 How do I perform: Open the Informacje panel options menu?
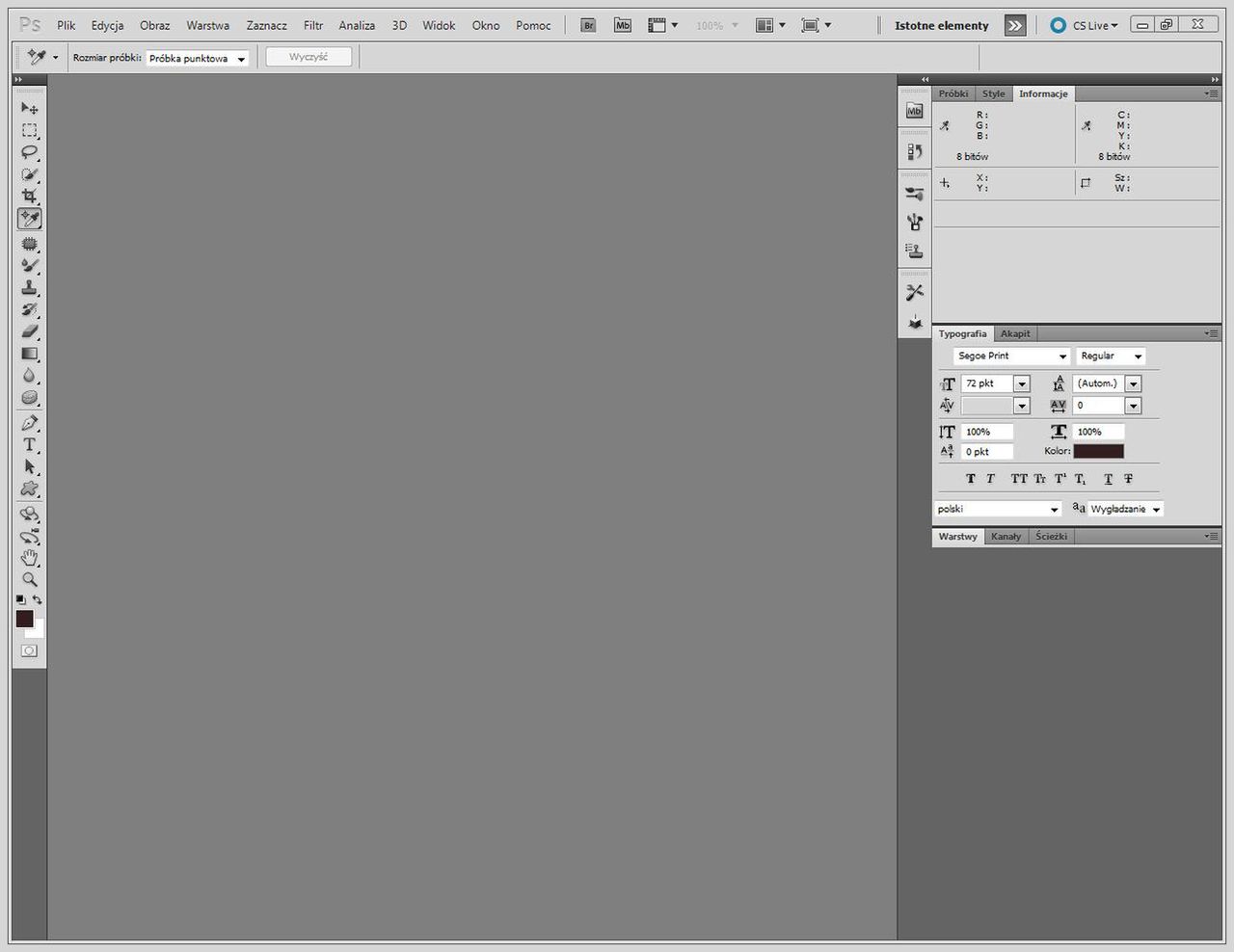[1212, 93]
